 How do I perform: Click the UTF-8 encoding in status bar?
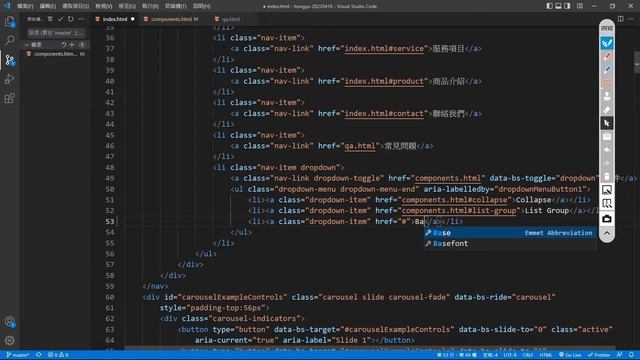pos(510,355)
